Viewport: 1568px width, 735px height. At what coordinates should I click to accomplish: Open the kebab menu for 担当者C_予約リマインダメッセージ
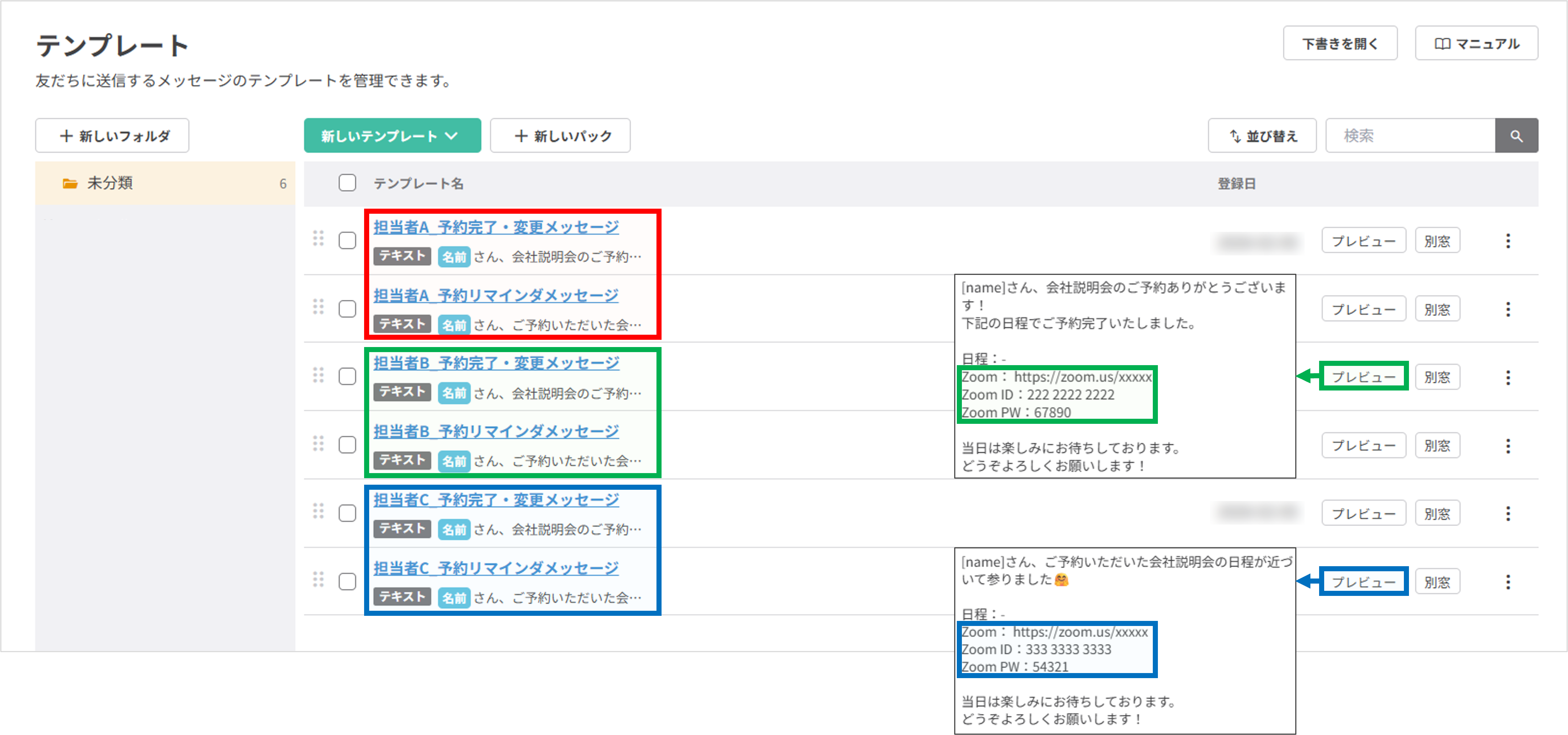click(x=1508, y=582)
